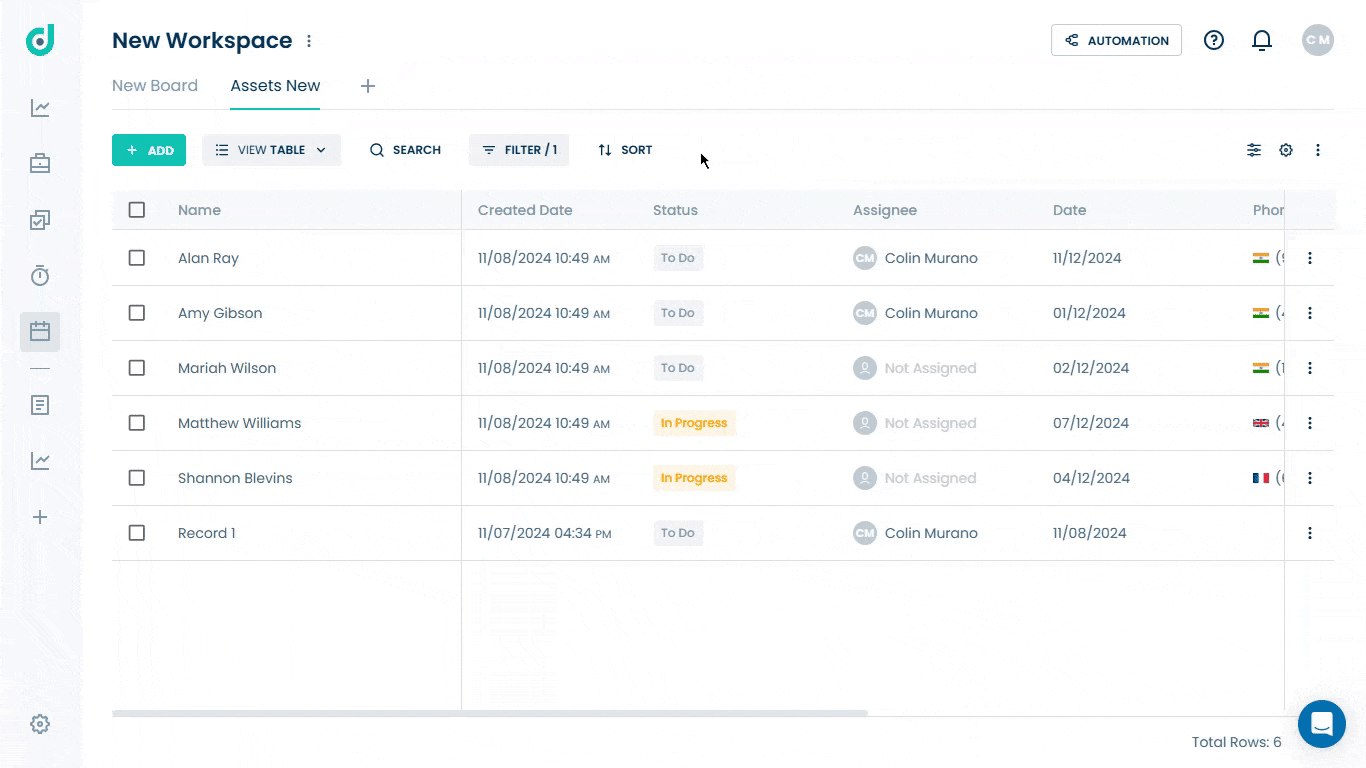Image resolution: width=1366 pixels, height=768 pixels.
Task: Click the column adjust sliders icon
Action: click(x=1253, y=150)
